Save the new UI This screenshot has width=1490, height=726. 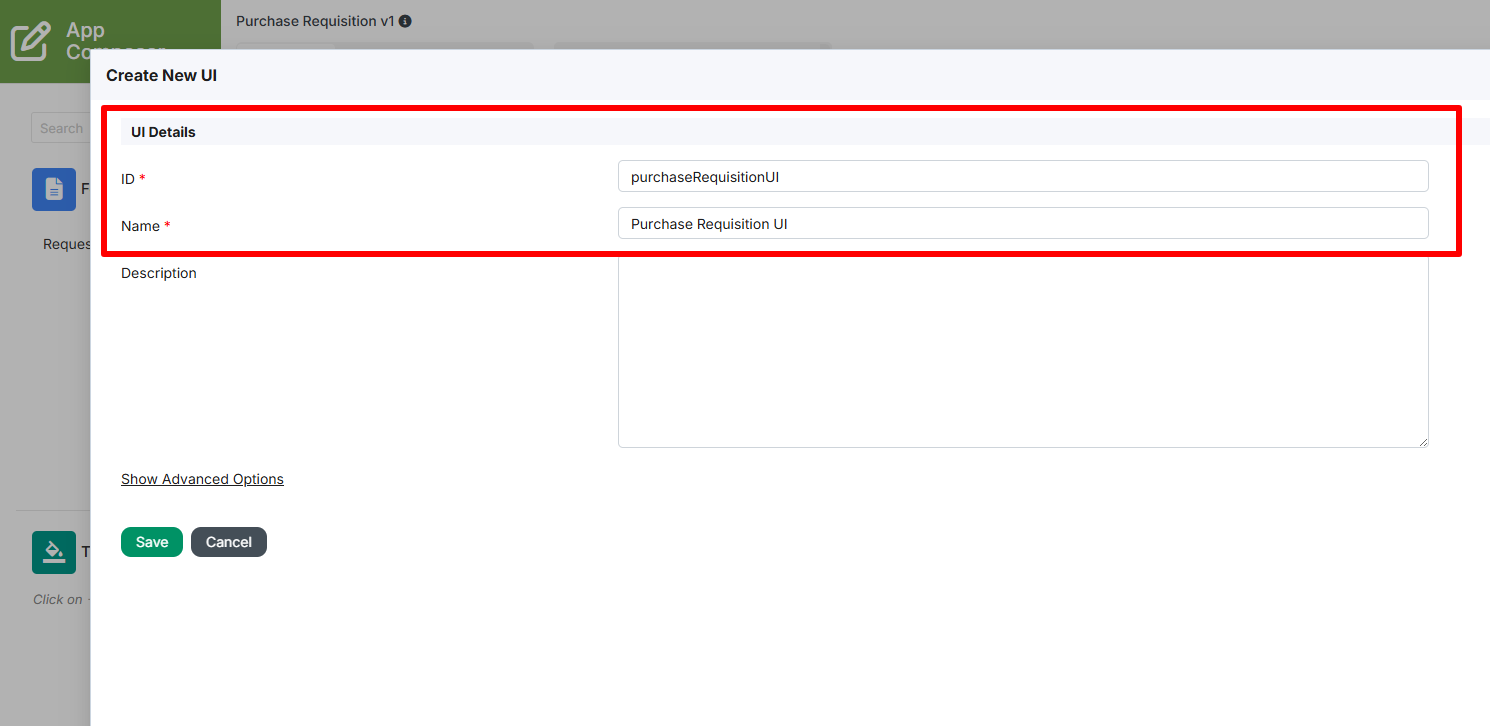point(152,542)
